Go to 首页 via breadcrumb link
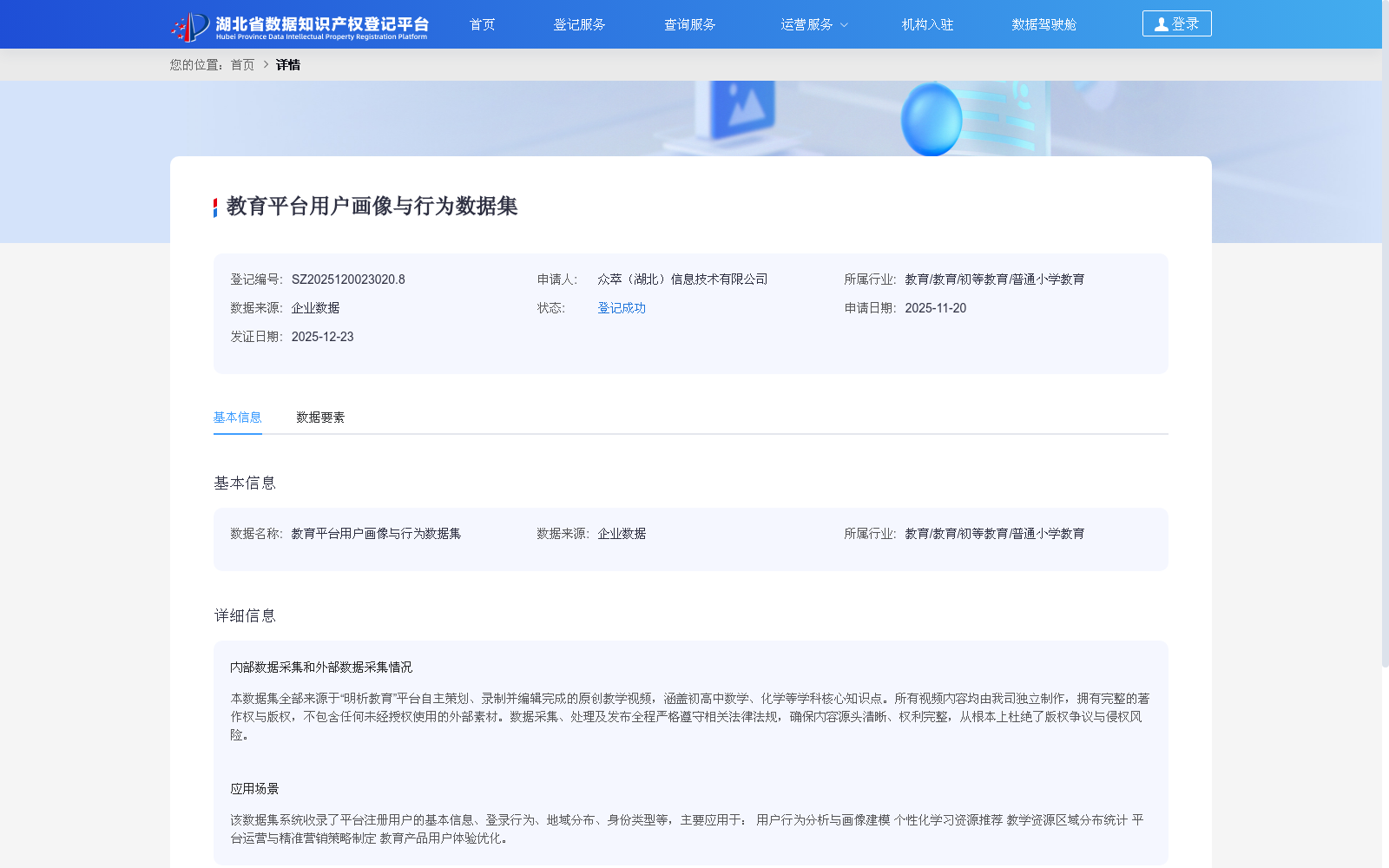The image size is (1389, 868). pos(242,64)
